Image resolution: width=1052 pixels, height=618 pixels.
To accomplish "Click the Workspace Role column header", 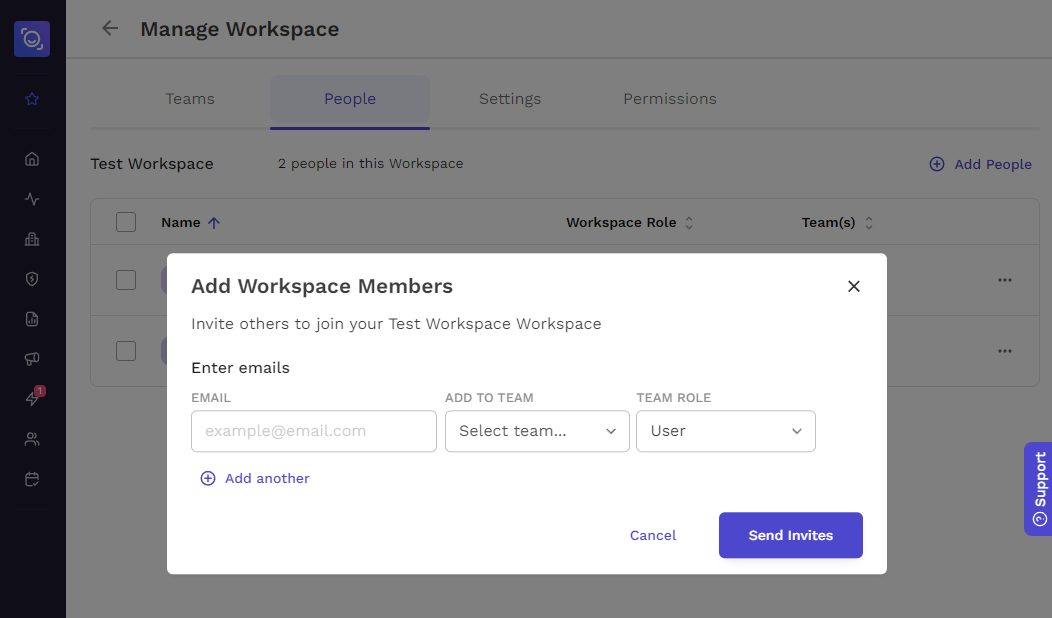I will point(621,223).
